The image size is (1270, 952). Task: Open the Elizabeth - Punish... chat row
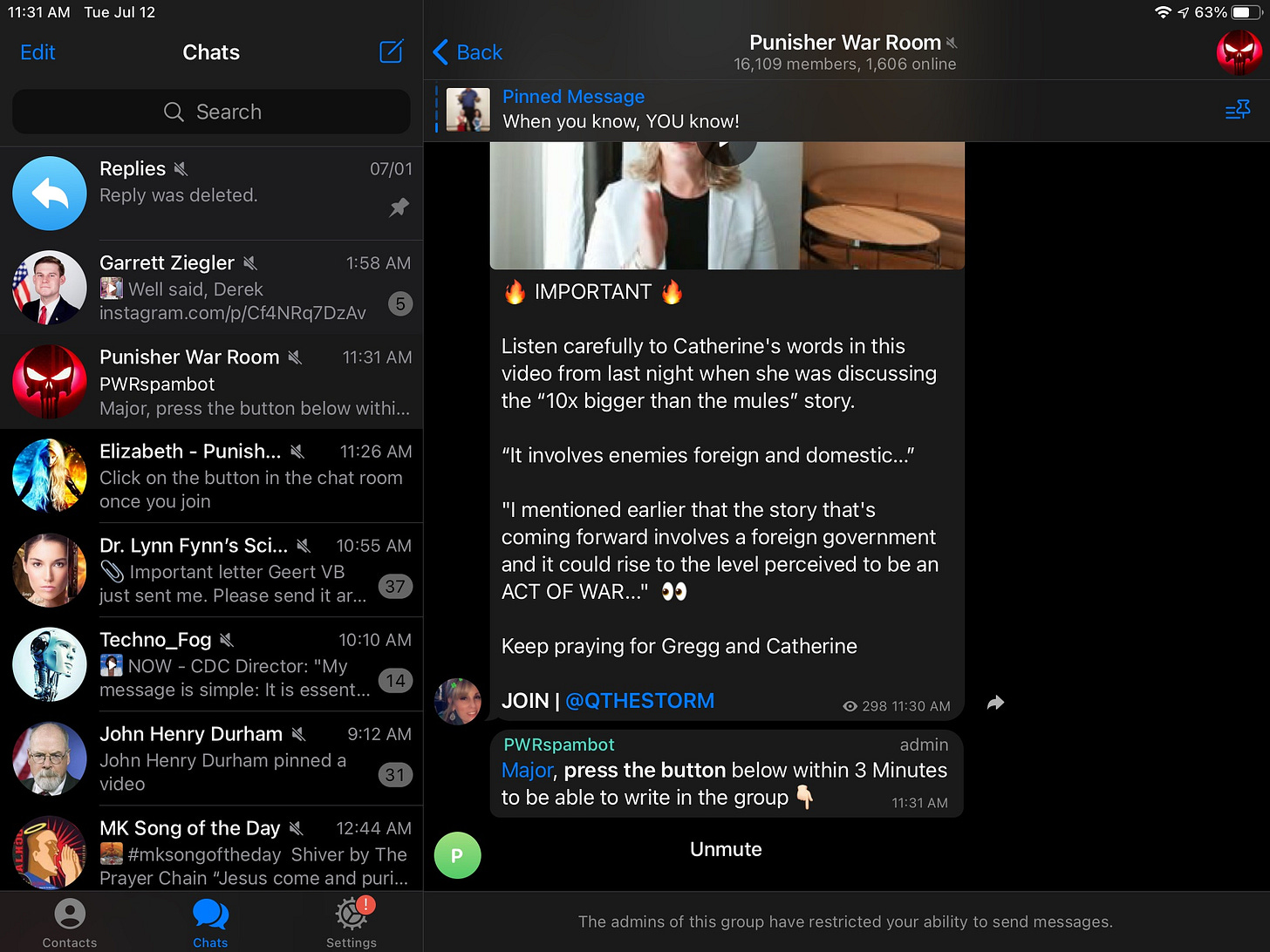(x=211, y=476)
